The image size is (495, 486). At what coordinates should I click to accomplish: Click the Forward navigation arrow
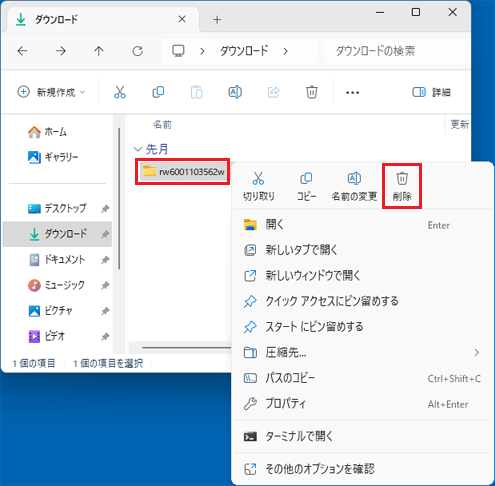point(61,51)
